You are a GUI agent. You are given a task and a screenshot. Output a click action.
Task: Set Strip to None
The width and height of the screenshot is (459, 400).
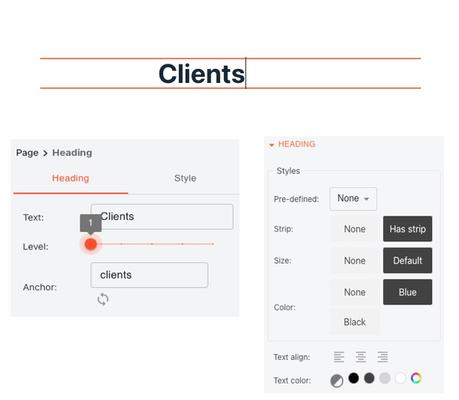[x=355, y=229]
